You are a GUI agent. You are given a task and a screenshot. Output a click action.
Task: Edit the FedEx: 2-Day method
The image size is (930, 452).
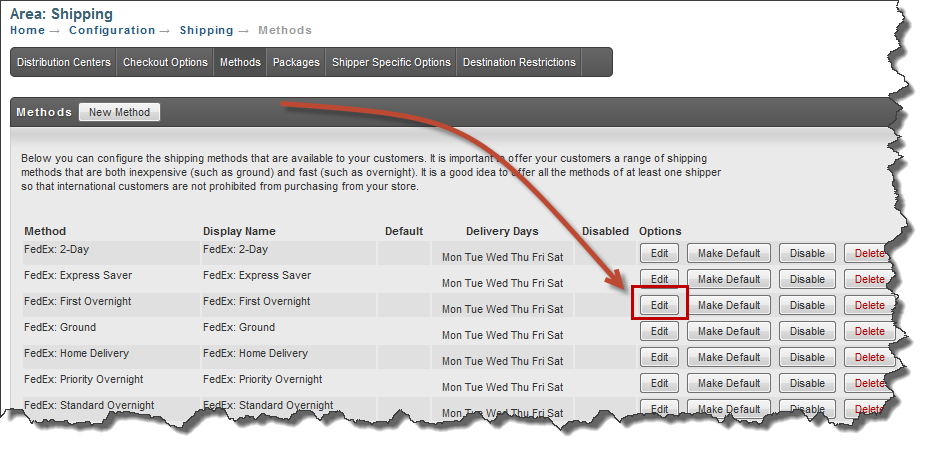point(659,253)
